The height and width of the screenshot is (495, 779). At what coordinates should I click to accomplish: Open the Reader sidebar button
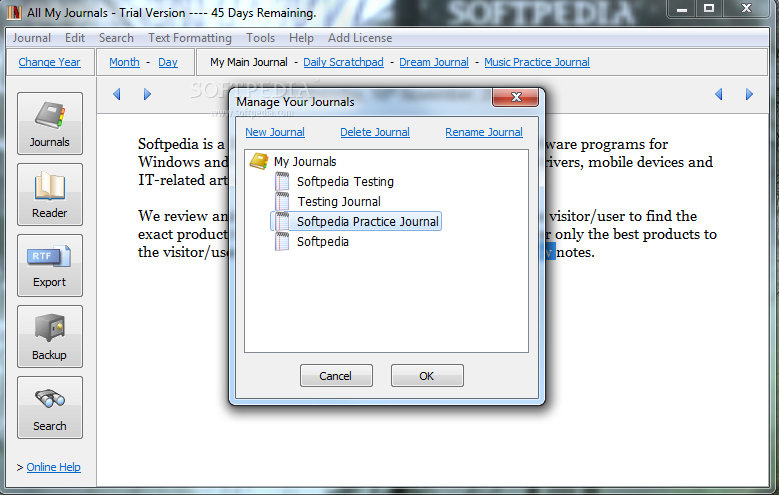tap(50, 194)
